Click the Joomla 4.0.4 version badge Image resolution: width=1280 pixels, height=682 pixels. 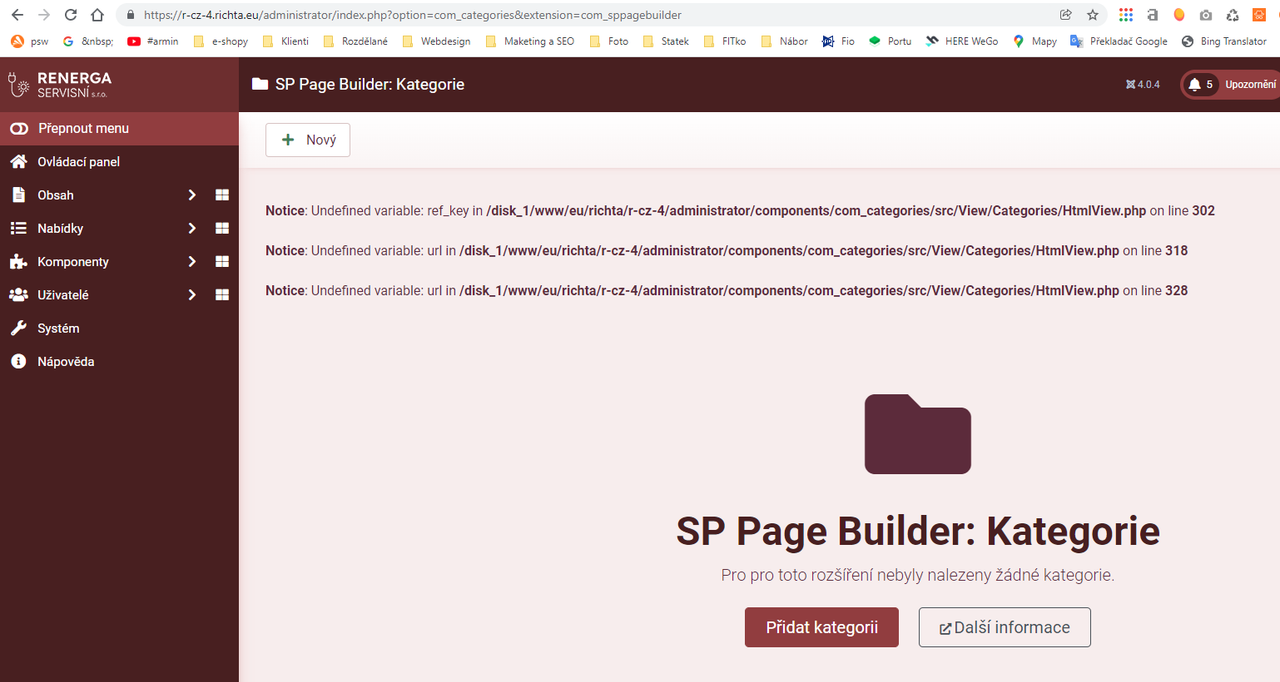(x=1142, y=85)
